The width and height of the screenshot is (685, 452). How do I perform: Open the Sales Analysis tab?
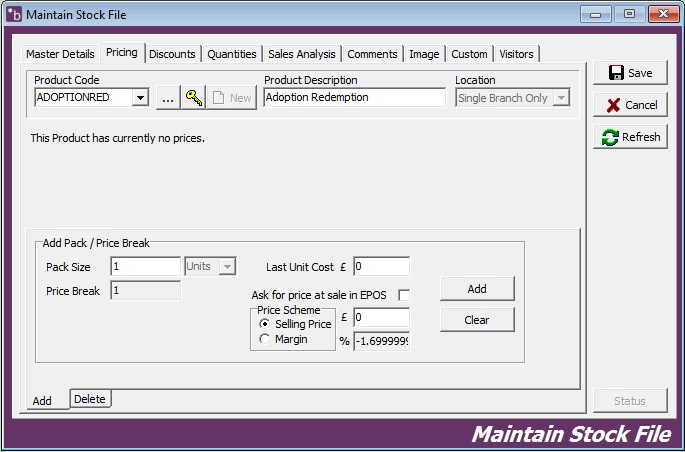301,54
